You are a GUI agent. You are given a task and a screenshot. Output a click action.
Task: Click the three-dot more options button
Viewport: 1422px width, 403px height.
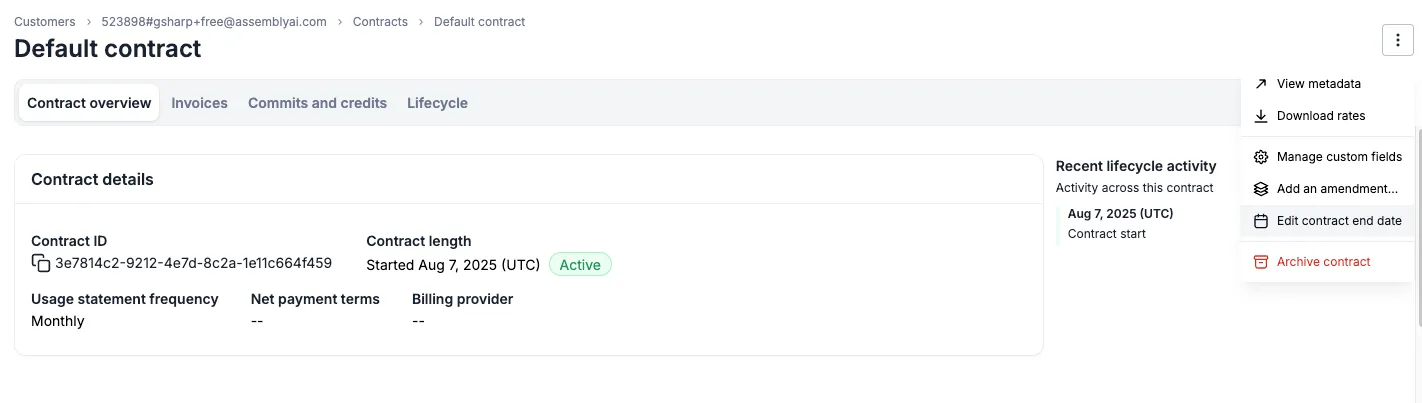point(1397,40)
